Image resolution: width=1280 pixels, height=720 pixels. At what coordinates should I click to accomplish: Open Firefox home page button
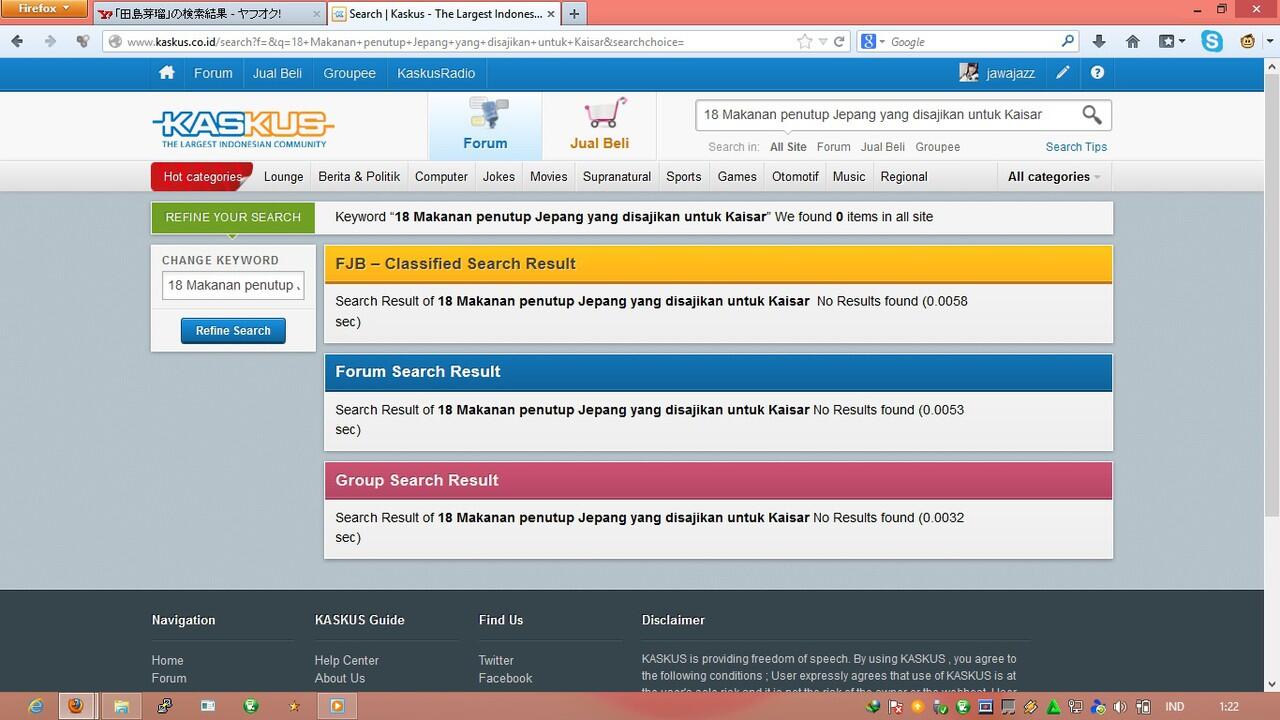point(1133,41)
